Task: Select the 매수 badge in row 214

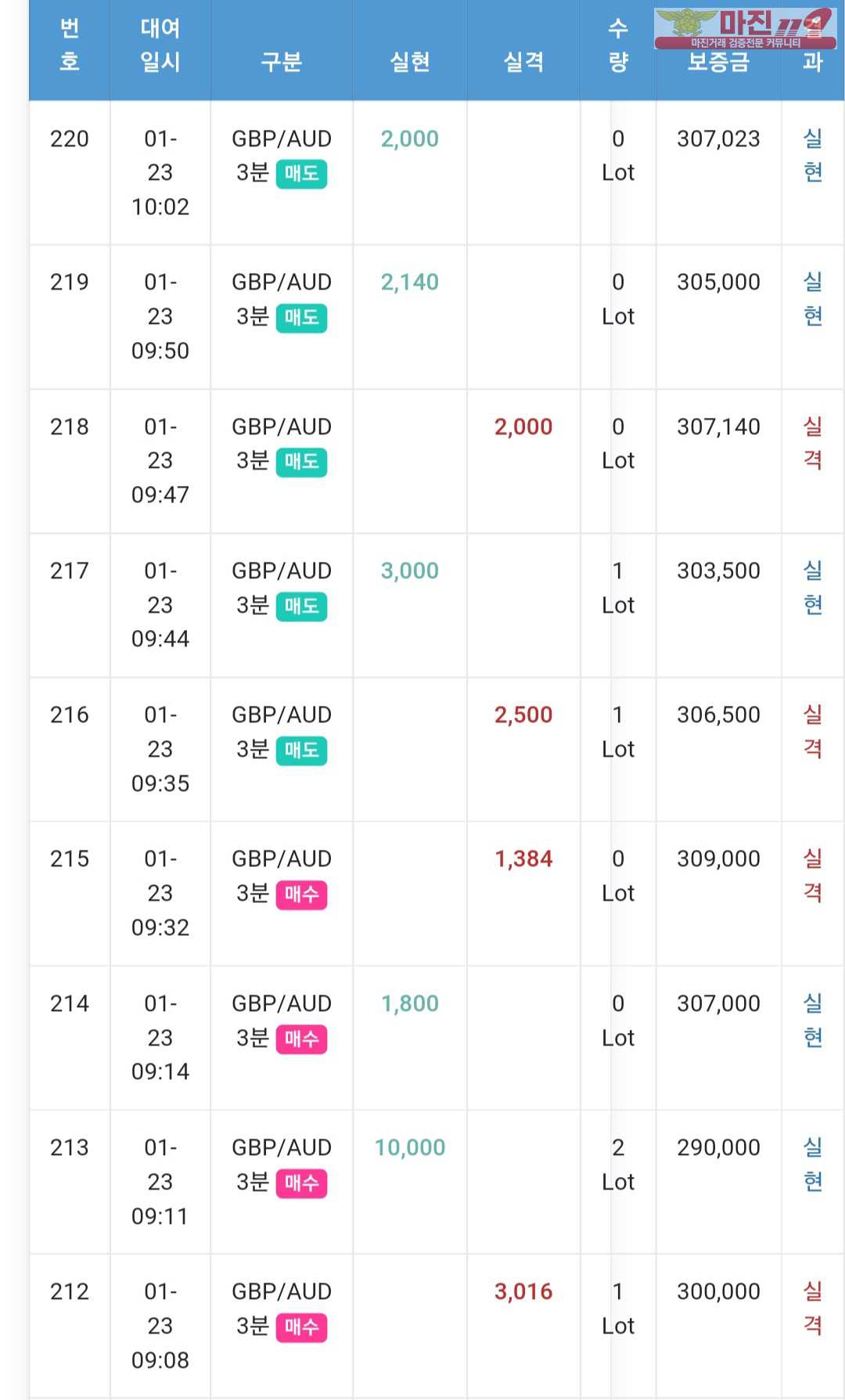Action: click(301, 1039)
